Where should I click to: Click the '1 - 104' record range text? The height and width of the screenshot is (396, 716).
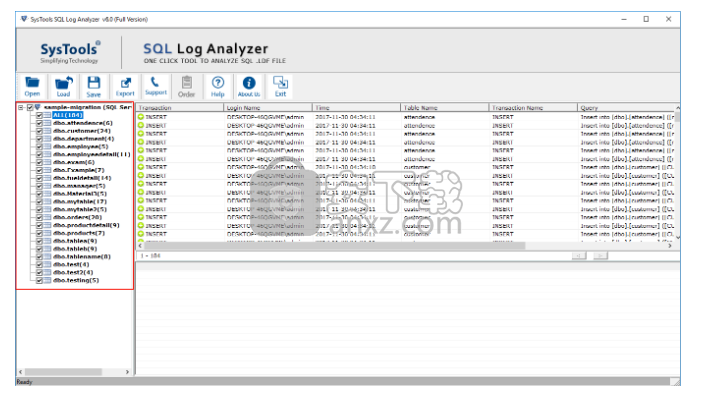pos(151,256)
